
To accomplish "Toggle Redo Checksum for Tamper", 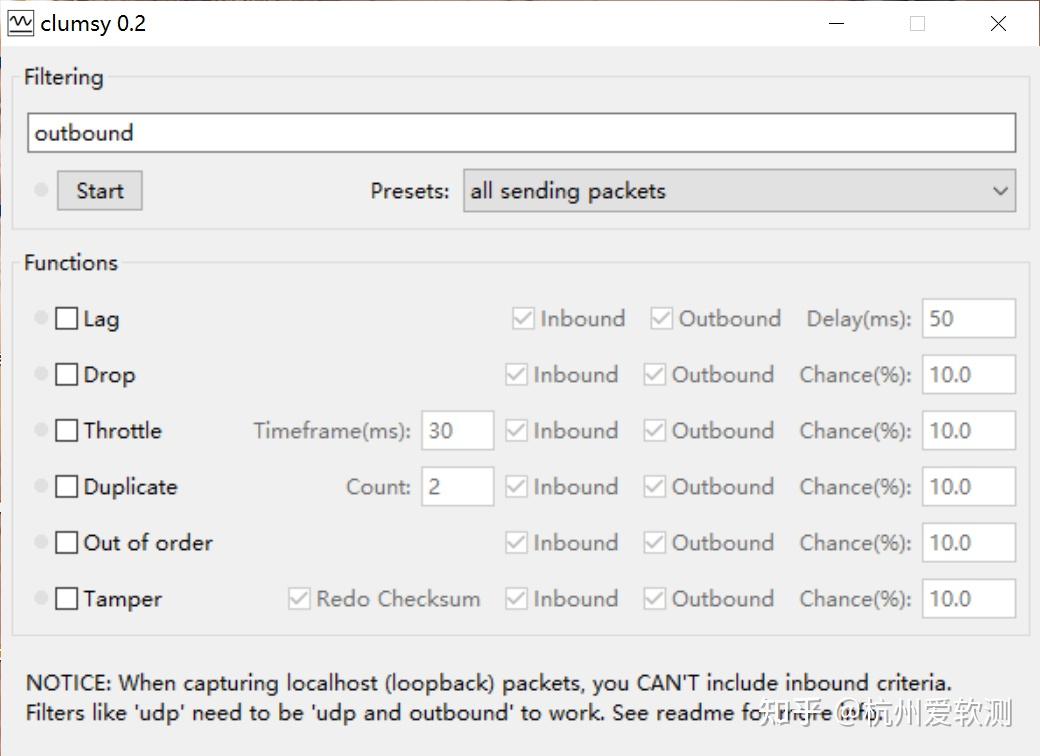I will 299,598.
